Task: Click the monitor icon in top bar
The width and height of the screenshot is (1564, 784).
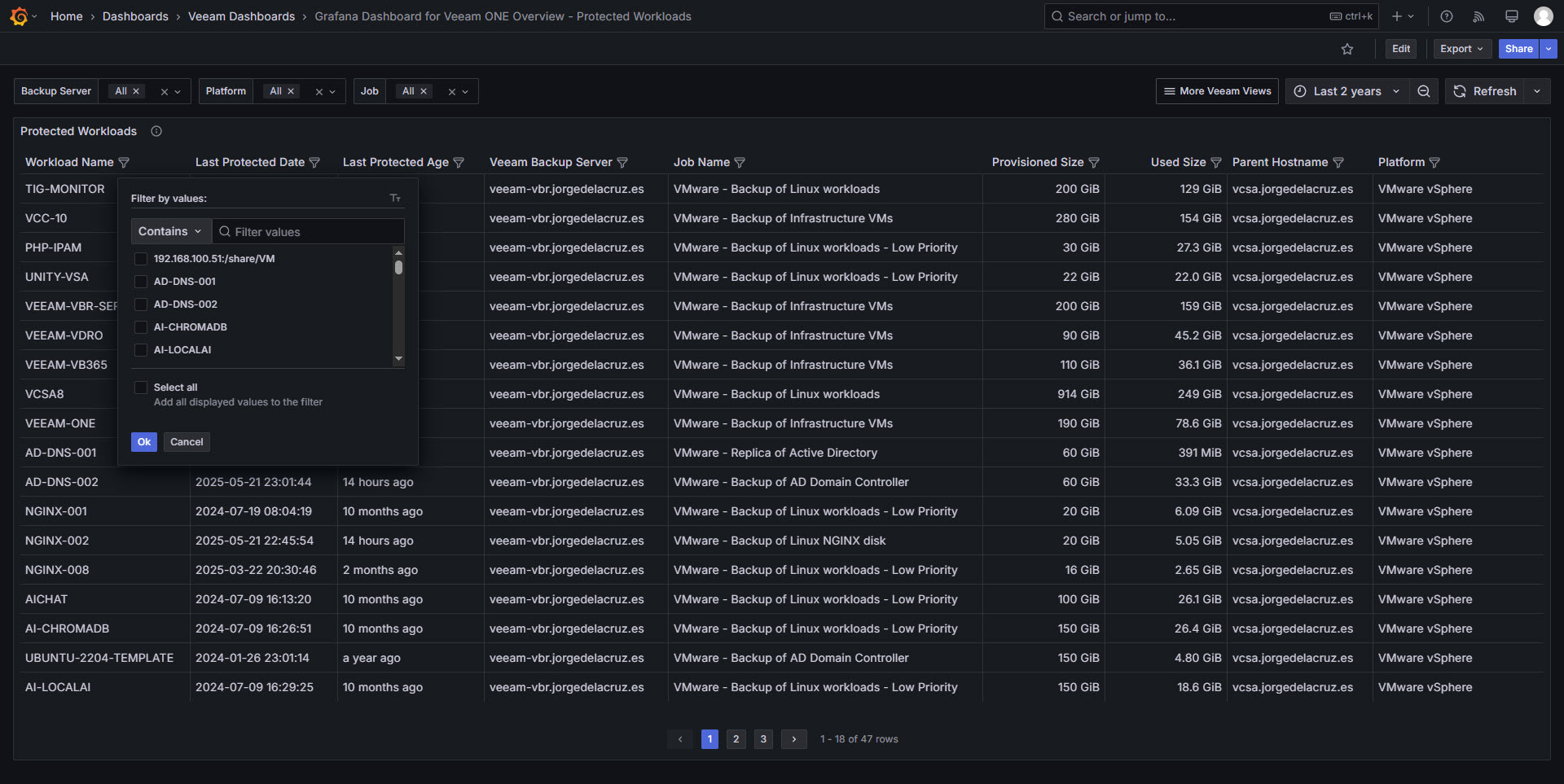Action: pos(1512,16)
